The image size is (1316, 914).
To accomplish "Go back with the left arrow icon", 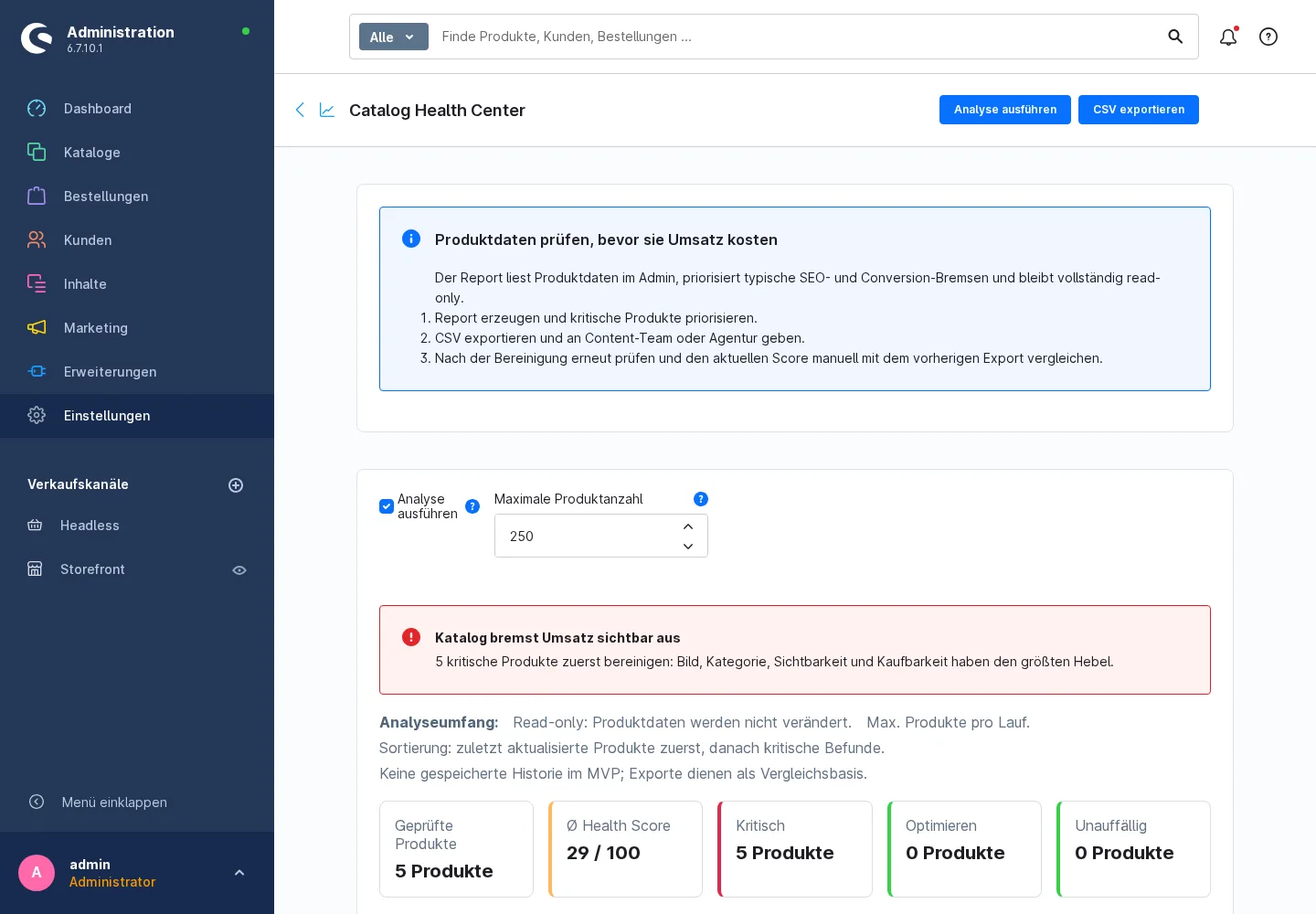I will [300, 110].
